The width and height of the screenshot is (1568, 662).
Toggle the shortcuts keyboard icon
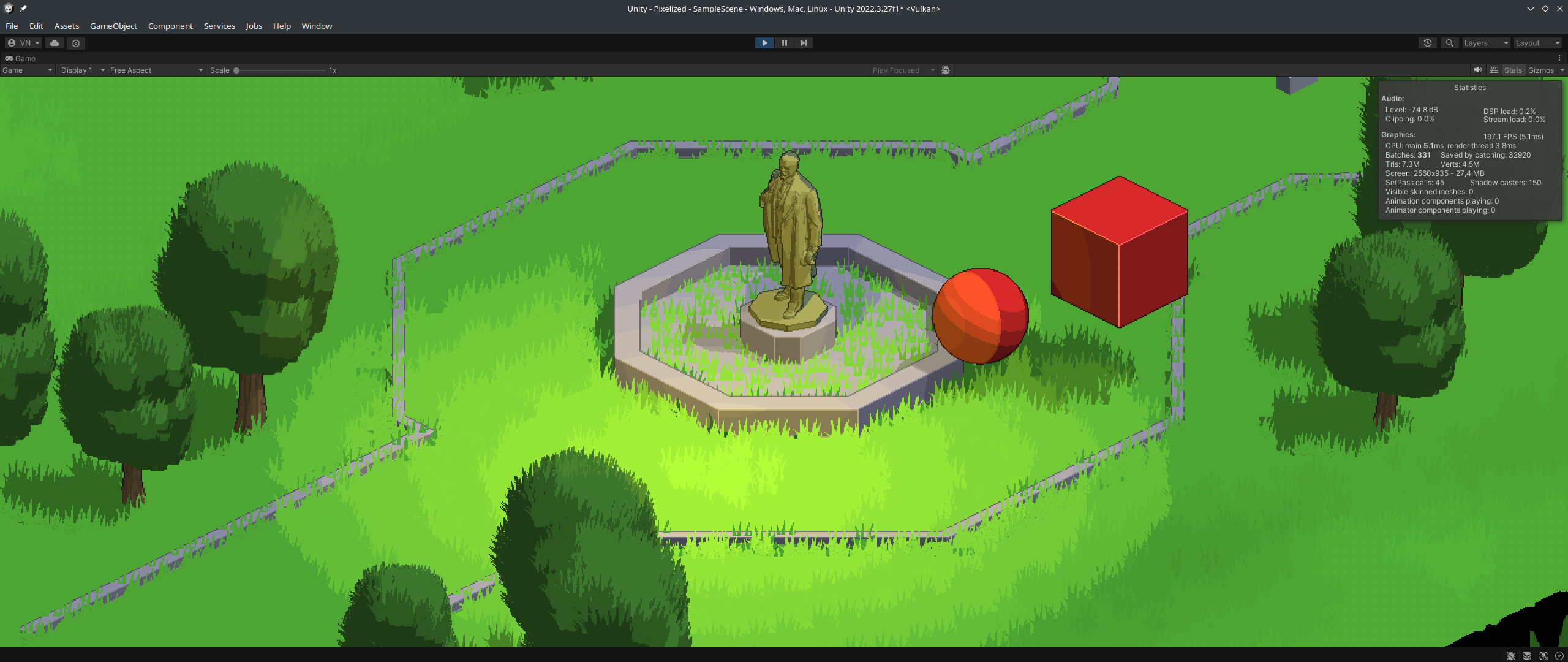(1494, 70)
